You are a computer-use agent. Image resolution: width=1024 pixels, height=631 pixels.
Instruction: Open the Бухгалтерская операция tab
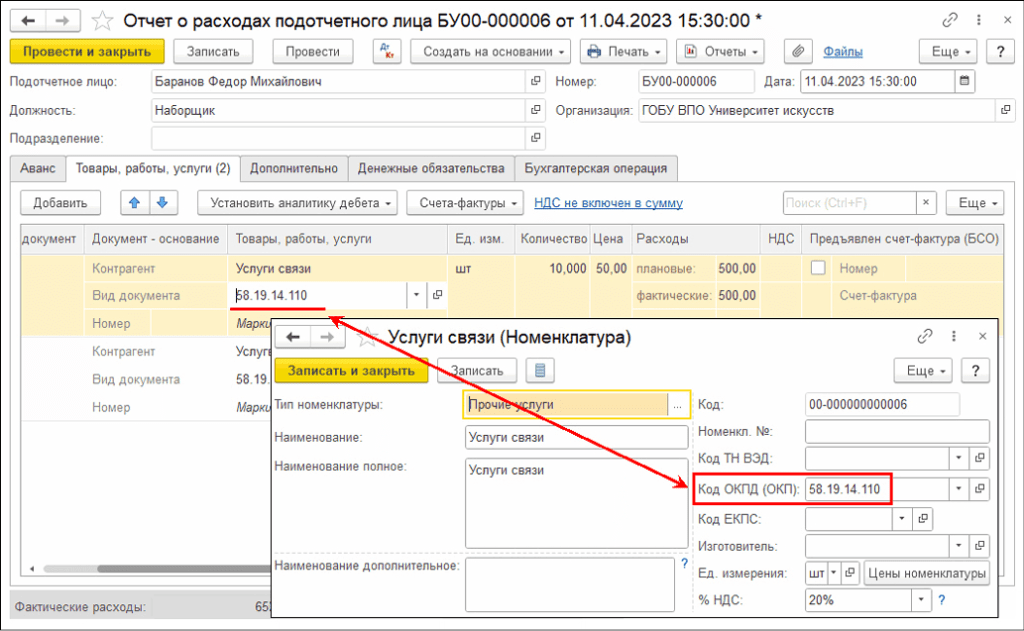point(596,168)
